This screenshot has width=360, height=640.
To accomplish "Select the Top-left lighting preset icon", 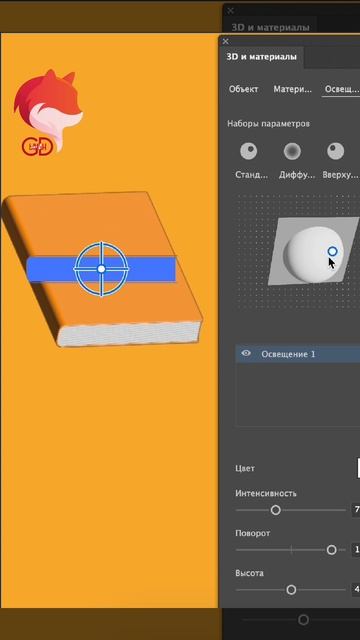I will tap(336, 151).
